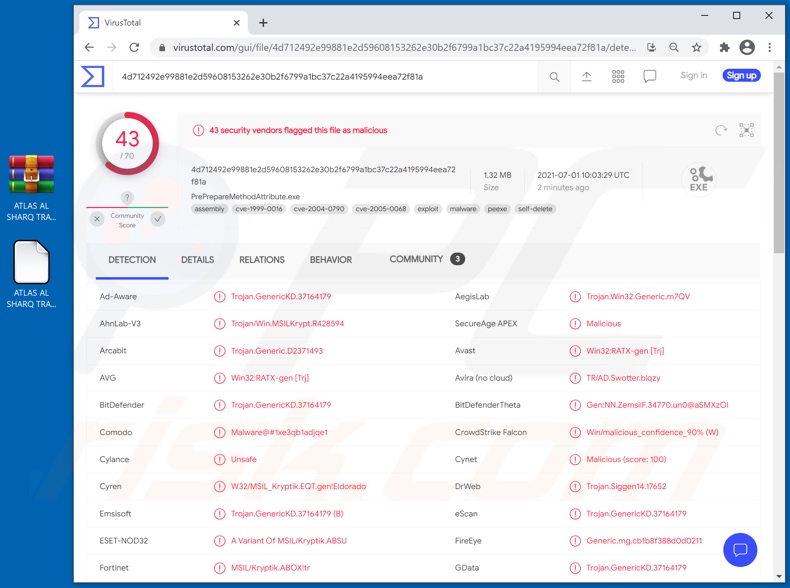Click the AhnLab-V3 Trojan/Win.MSILKrypt.R428594 result
This screenshot has height=588, width=790.
(x=287, y=323)
